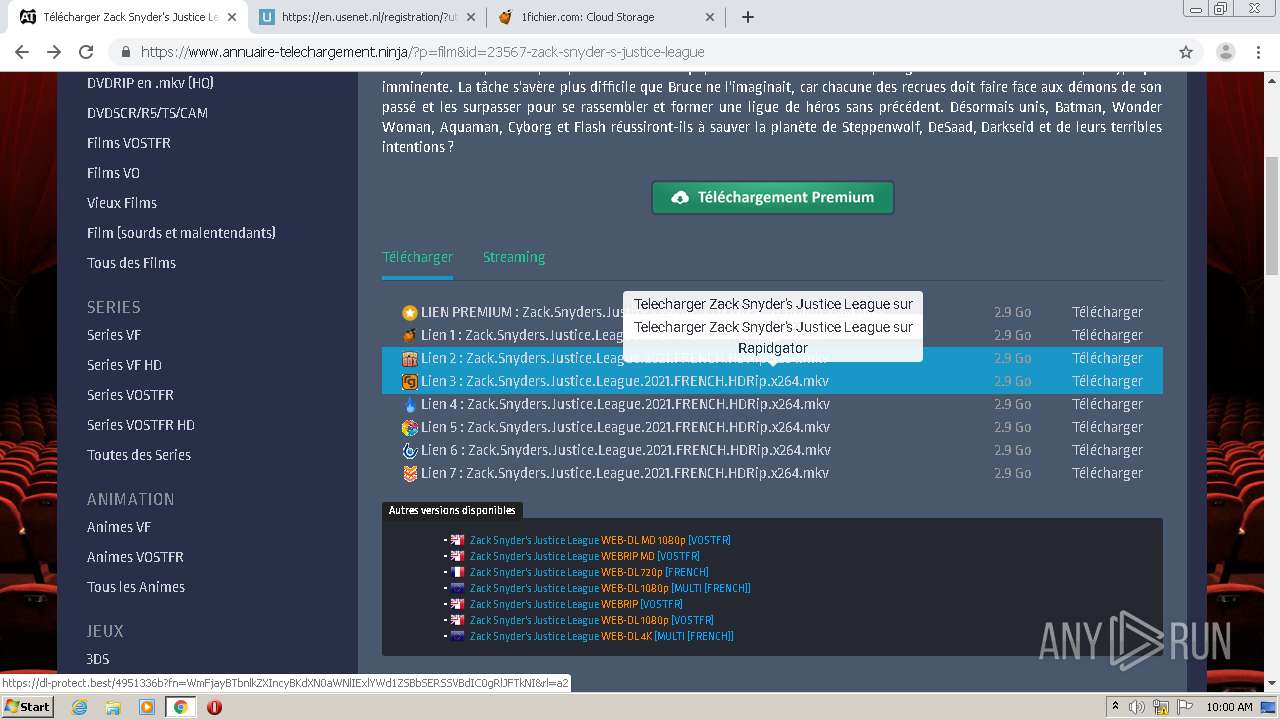Open Series VF HD sidebar link
The width and height of the screenshot is (1280, 720).
tap(124, 365)
